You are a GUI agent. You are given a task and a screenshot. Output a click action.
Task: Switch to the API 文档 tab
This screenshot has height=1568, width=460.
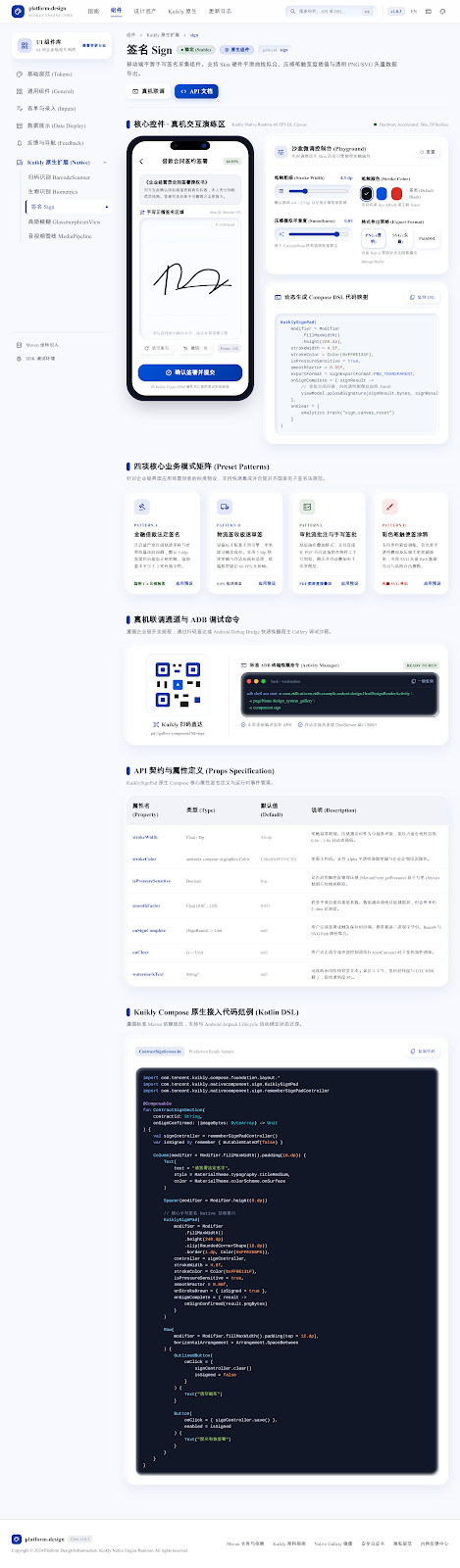coord(196,91)
